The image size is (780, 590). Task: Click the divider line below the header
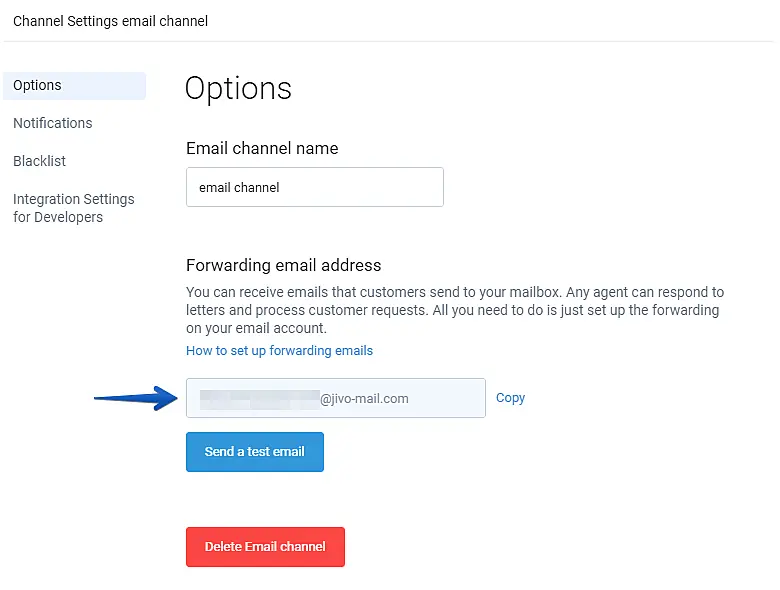click(x=390, y=42)
